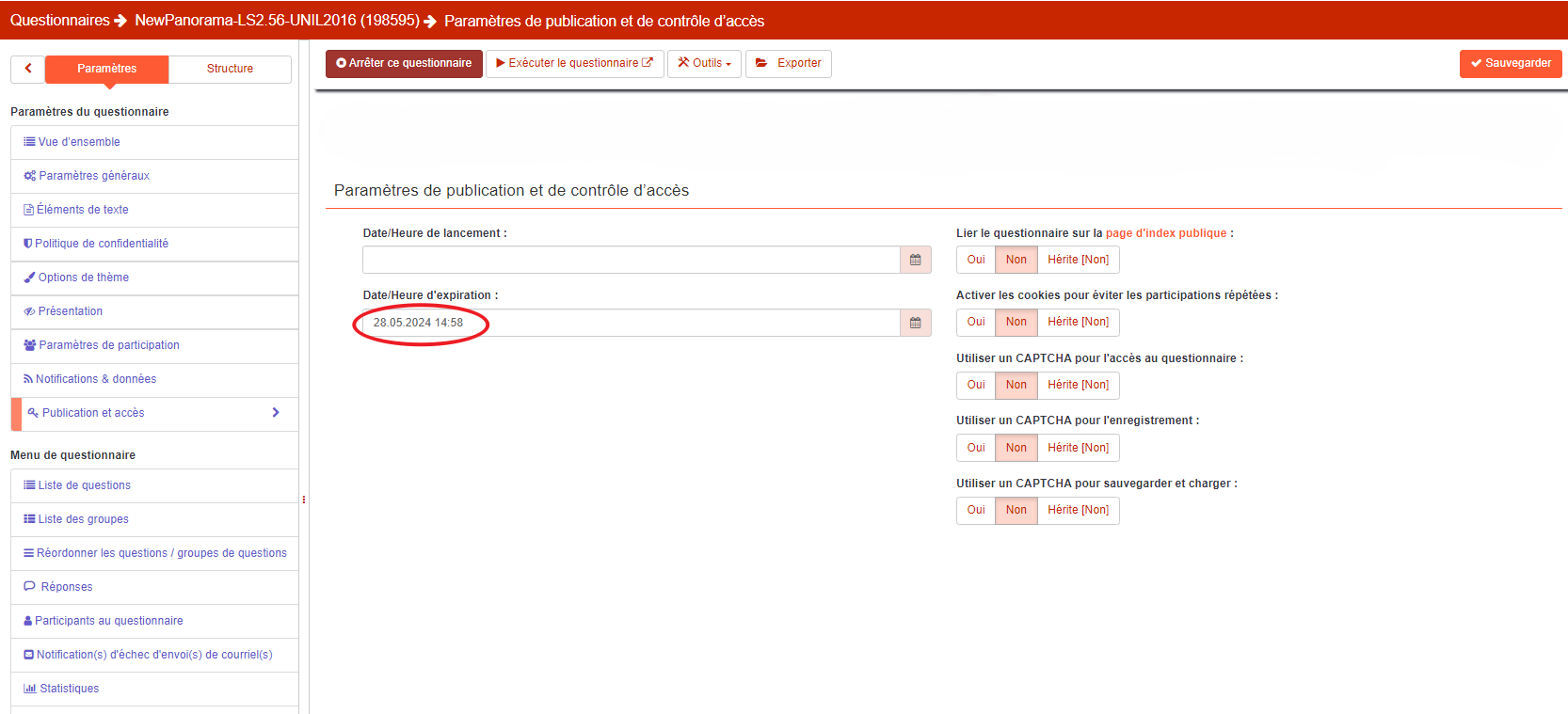Open the Outils dropdown menu
Screen dimensions: 1568x714
(x=704, y=63)
